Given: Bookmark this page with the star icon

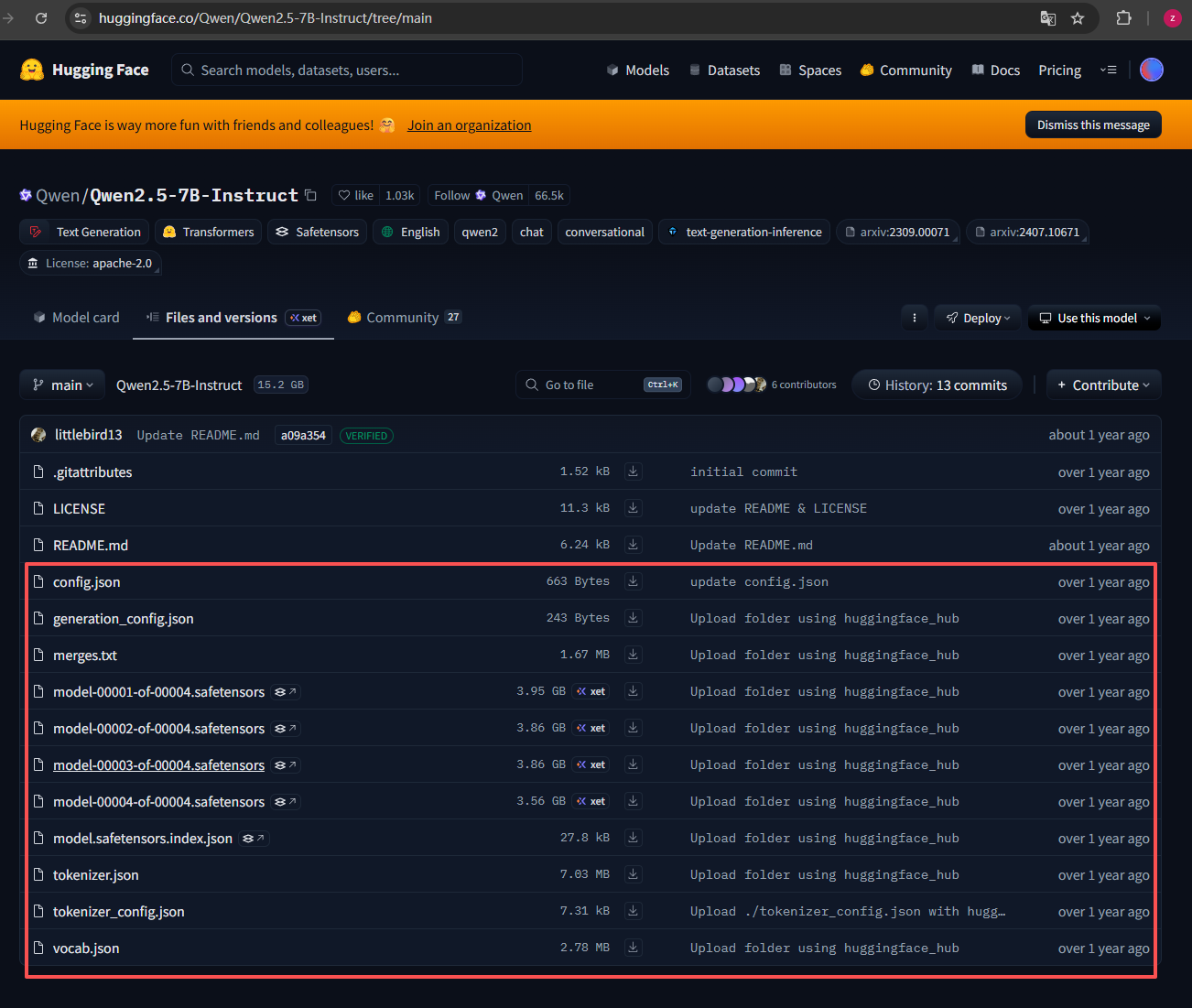Looking at the screenshot, I should point(1078,18).
